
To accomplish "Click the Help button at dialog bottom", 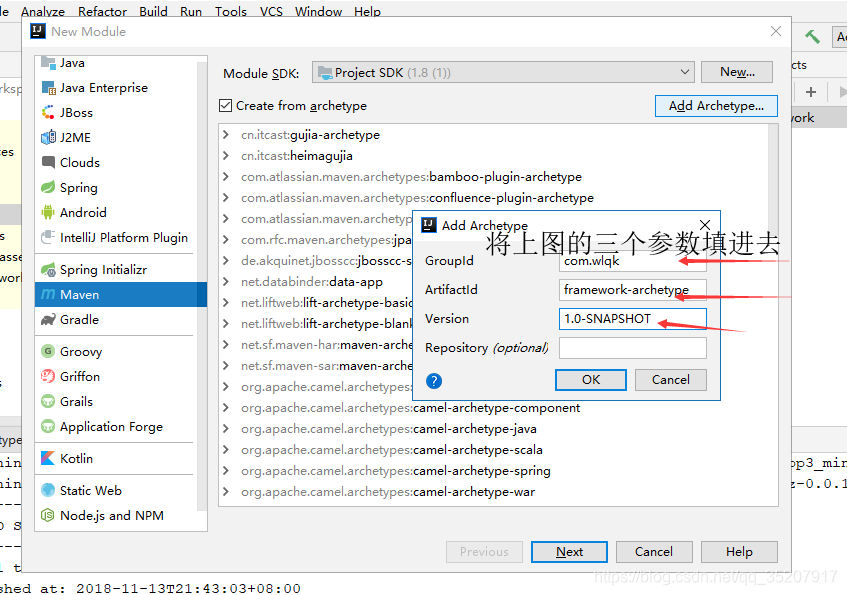I will tap(739, 552).
